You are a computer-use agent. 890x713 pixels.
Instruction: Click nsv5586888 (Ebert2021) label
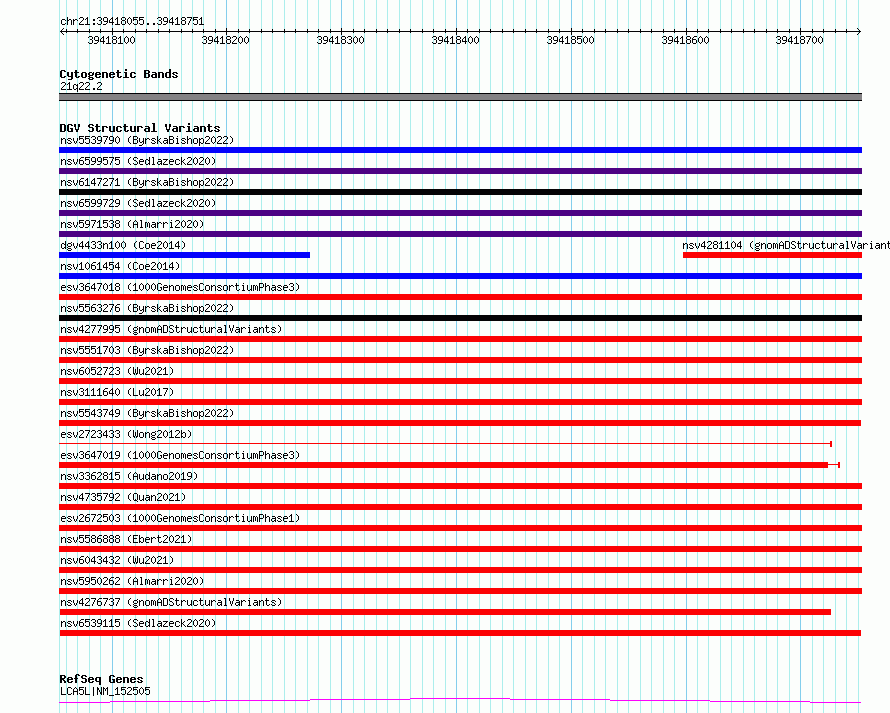[126, 539]
